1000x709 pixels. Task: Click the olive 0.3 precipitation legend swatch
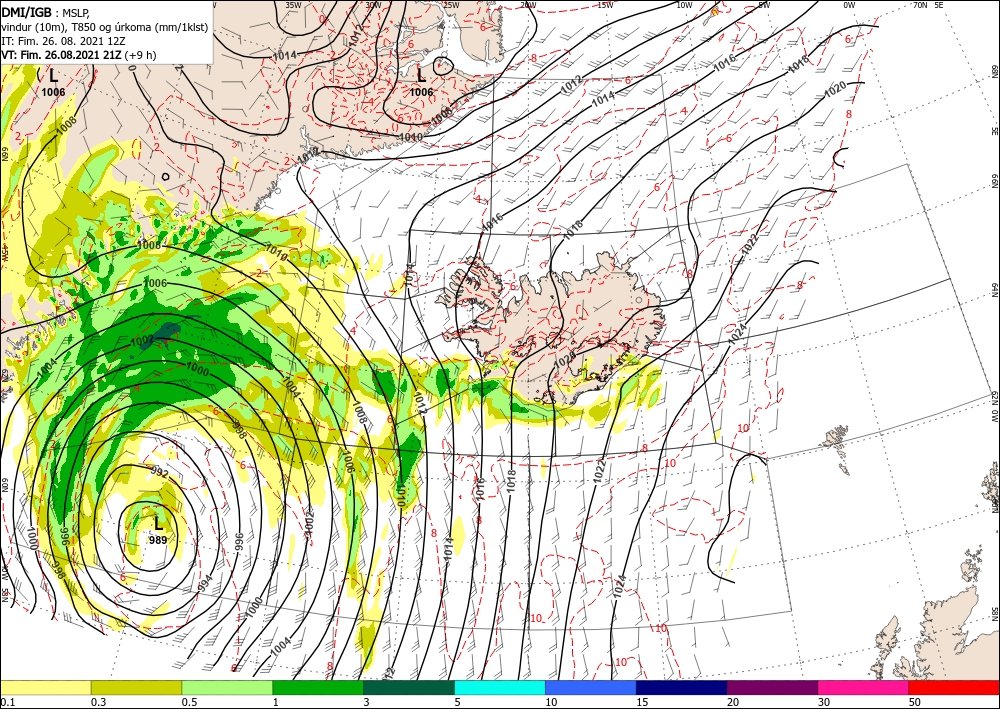136,687
